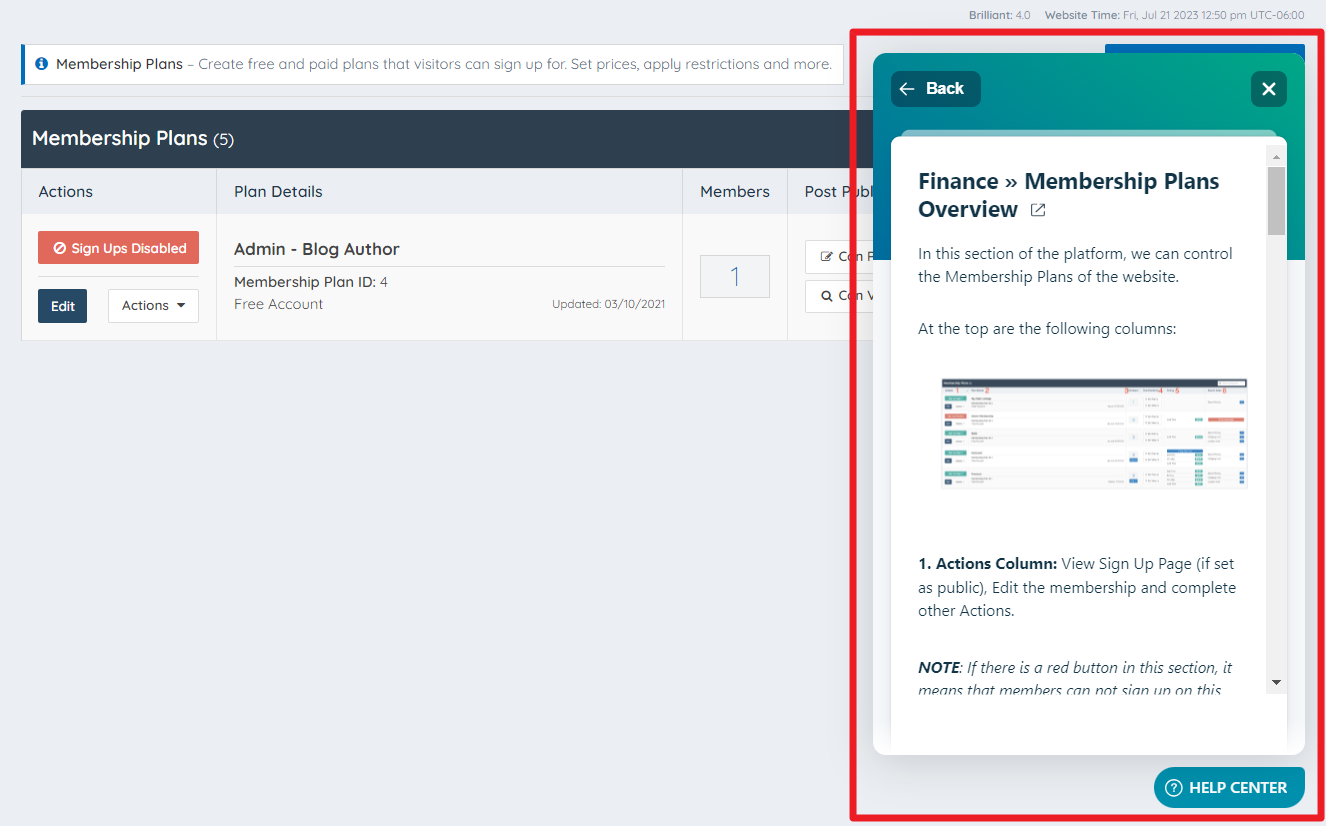Expand the Actions dropdown
Screen dimensions: 1326x826
[x=153, y=306]
